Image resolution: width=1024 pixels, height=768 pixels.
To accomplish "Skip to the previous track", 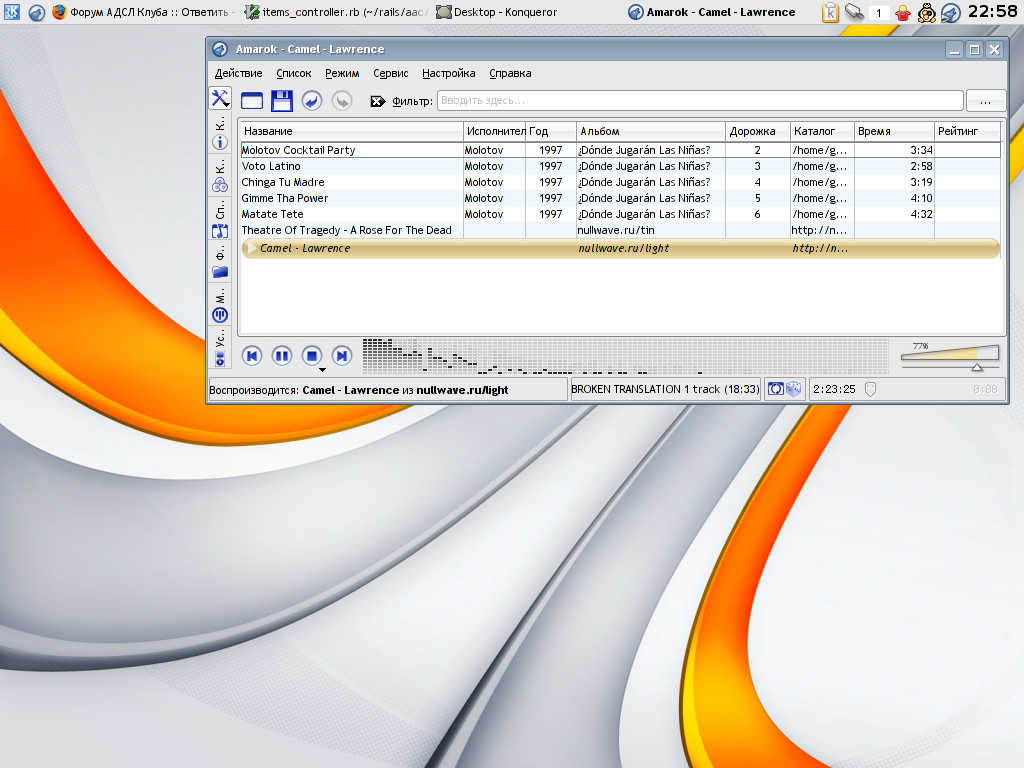I will point(252,355).
